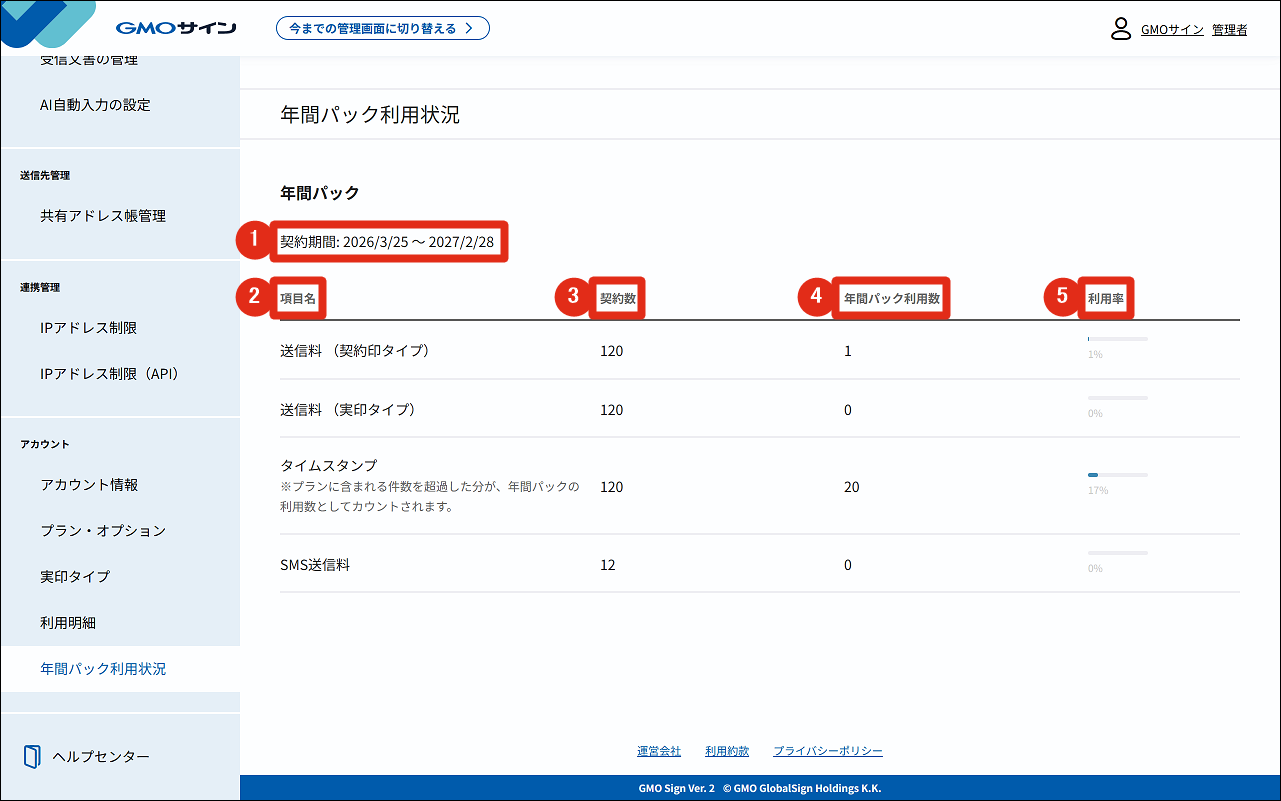Screen dimensions: 1281x801
Task: Click the 運営会社 footer link
Action: pyautogui.click(x=659, y=751)
